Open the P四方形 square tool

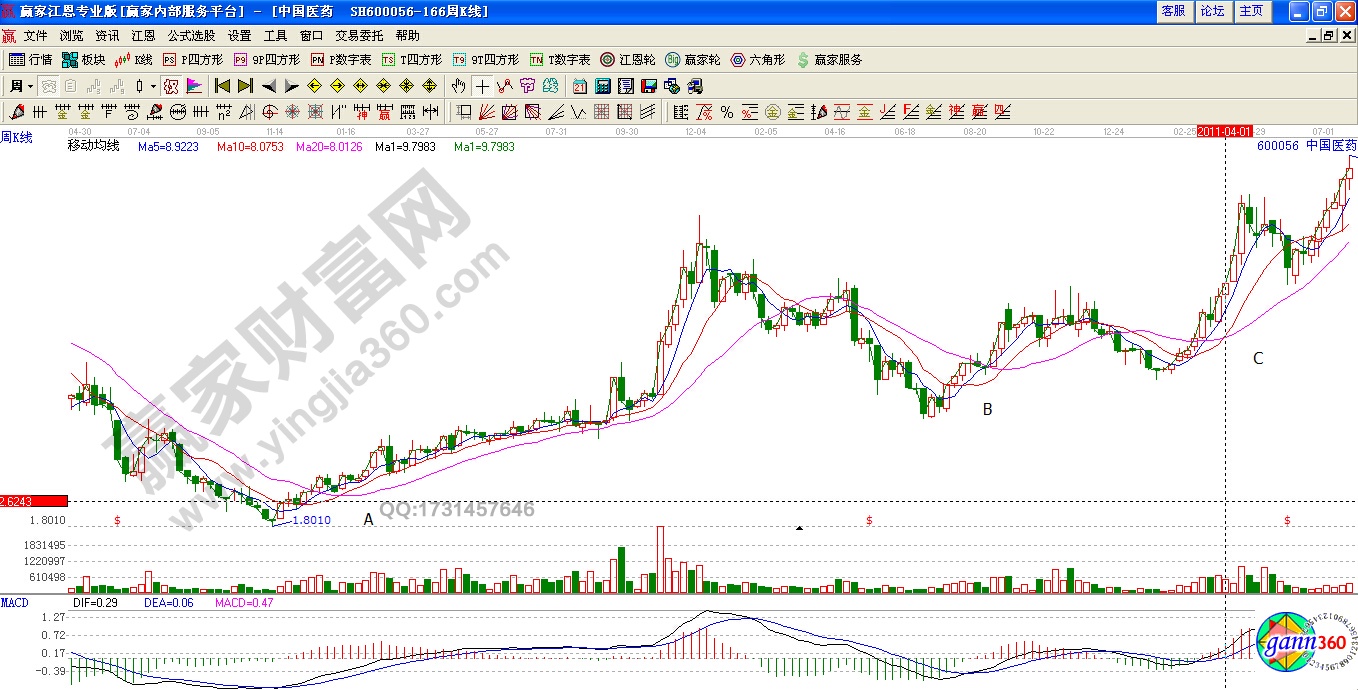coord(193,60)
